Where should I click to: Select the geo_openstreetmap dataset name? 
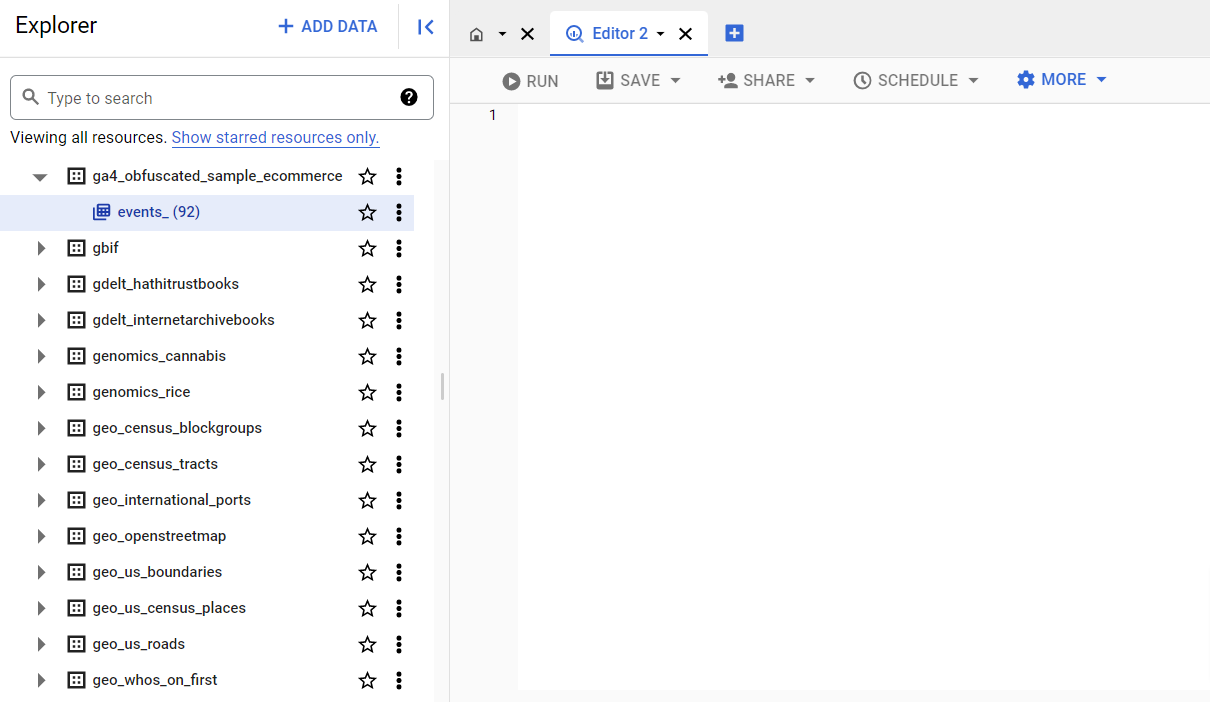coord(159,536)
